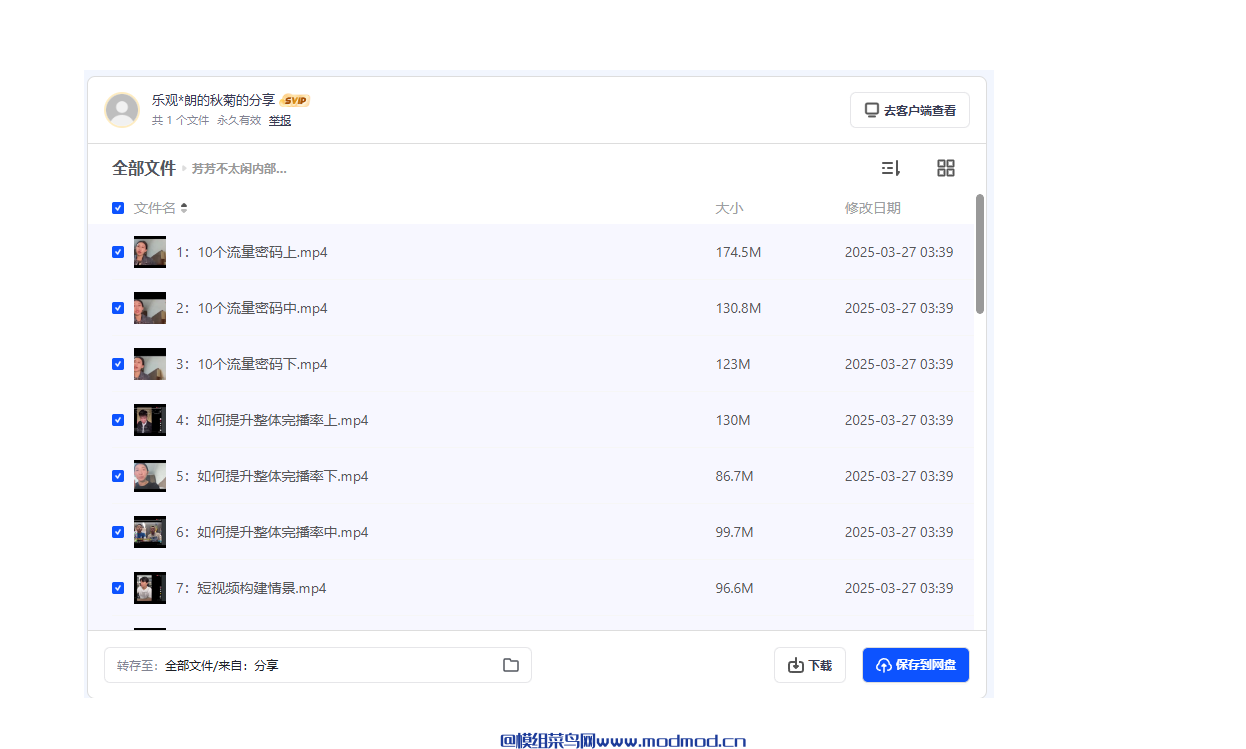Open thumbnail of 6：如何提升整体完播率中.mp4

point(150,532)
